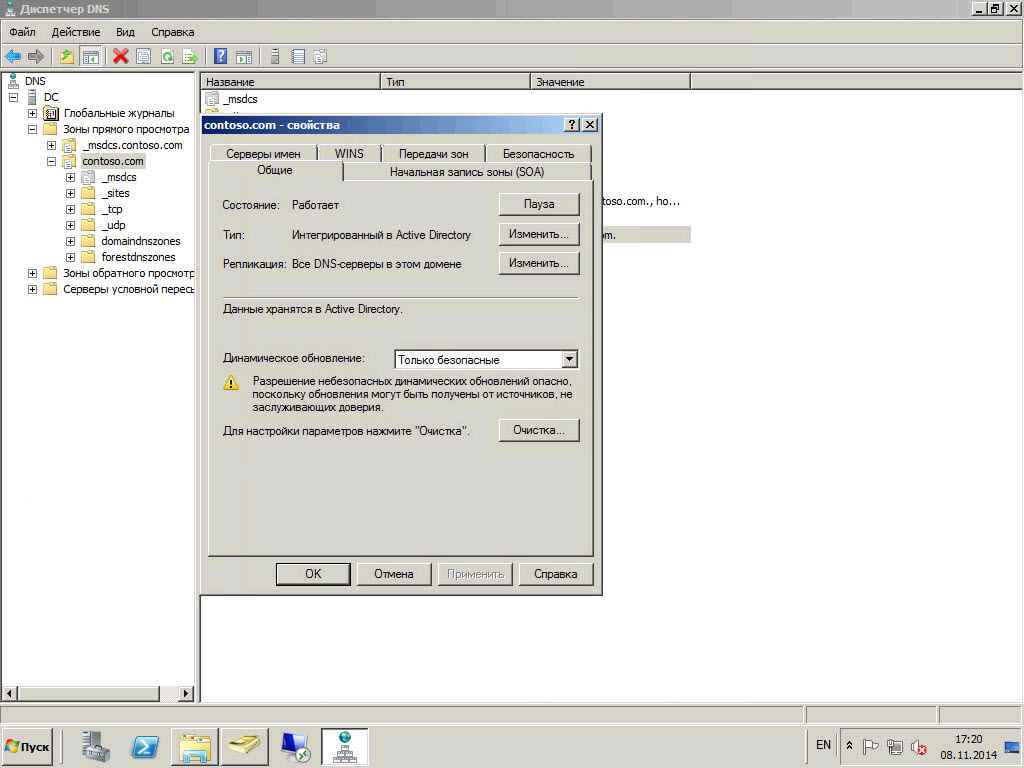Click the Очистка button
Image resolution: width=1024 pixels, height=768 pixels.
[539, 430]
